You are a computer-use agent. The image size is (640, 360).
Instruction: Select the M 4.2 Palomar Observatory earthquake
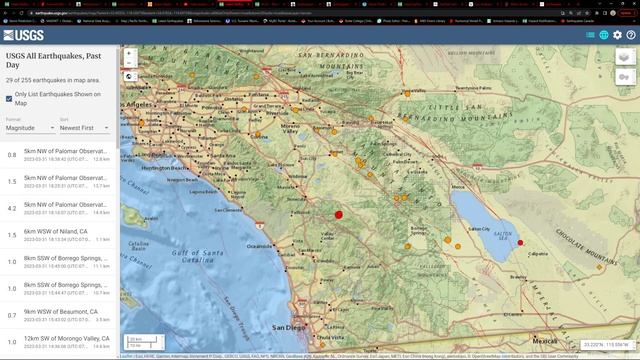click(58, 208)
